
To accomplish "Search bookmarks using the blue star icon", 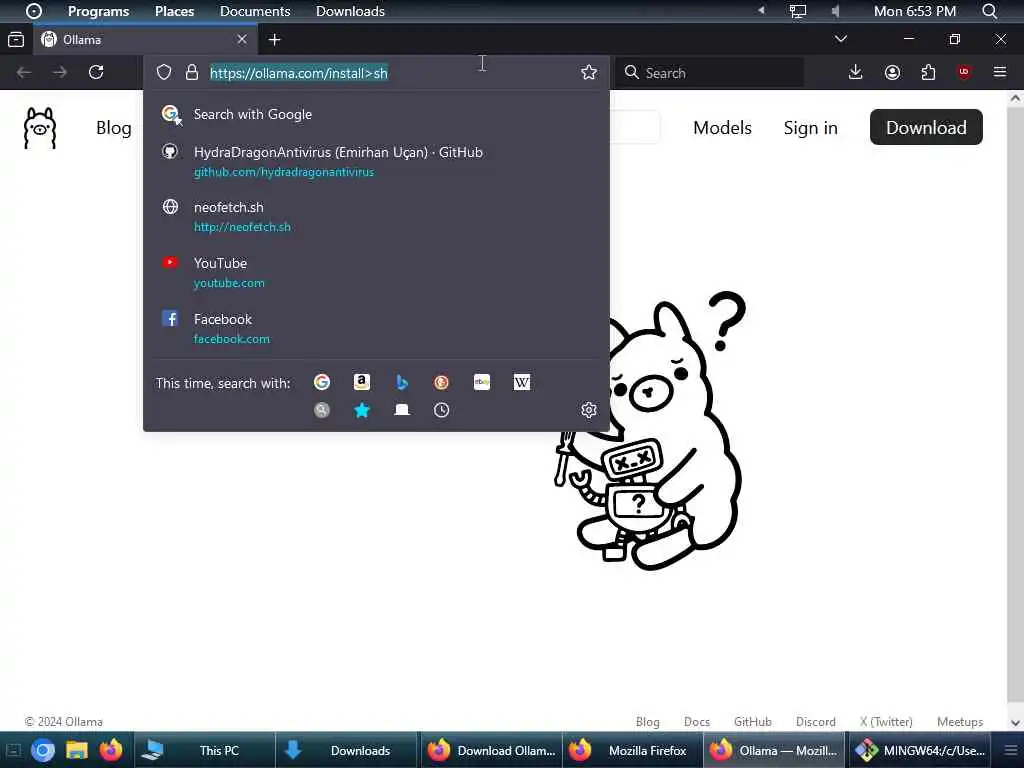I will (361, 410).
